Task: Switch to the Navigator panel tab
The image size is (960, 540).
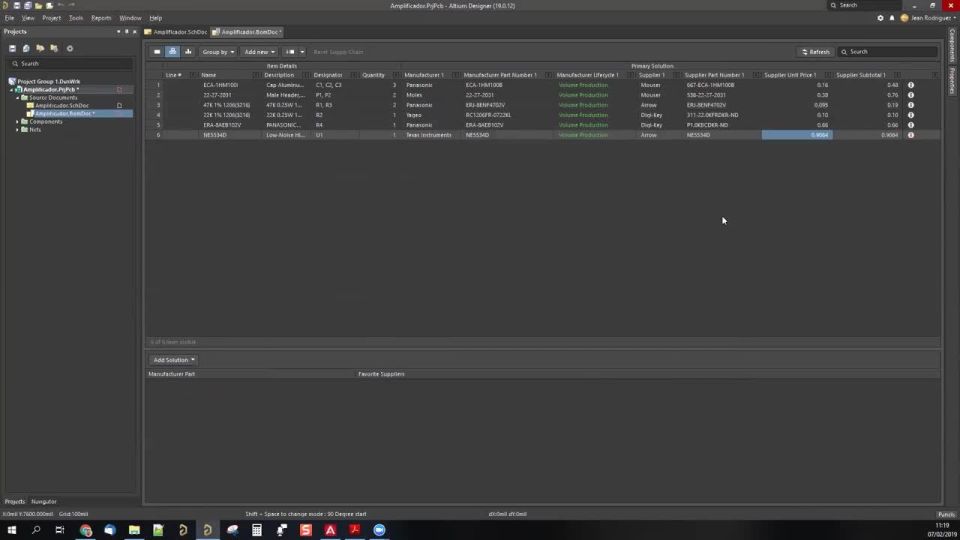Action: [44, 501]
